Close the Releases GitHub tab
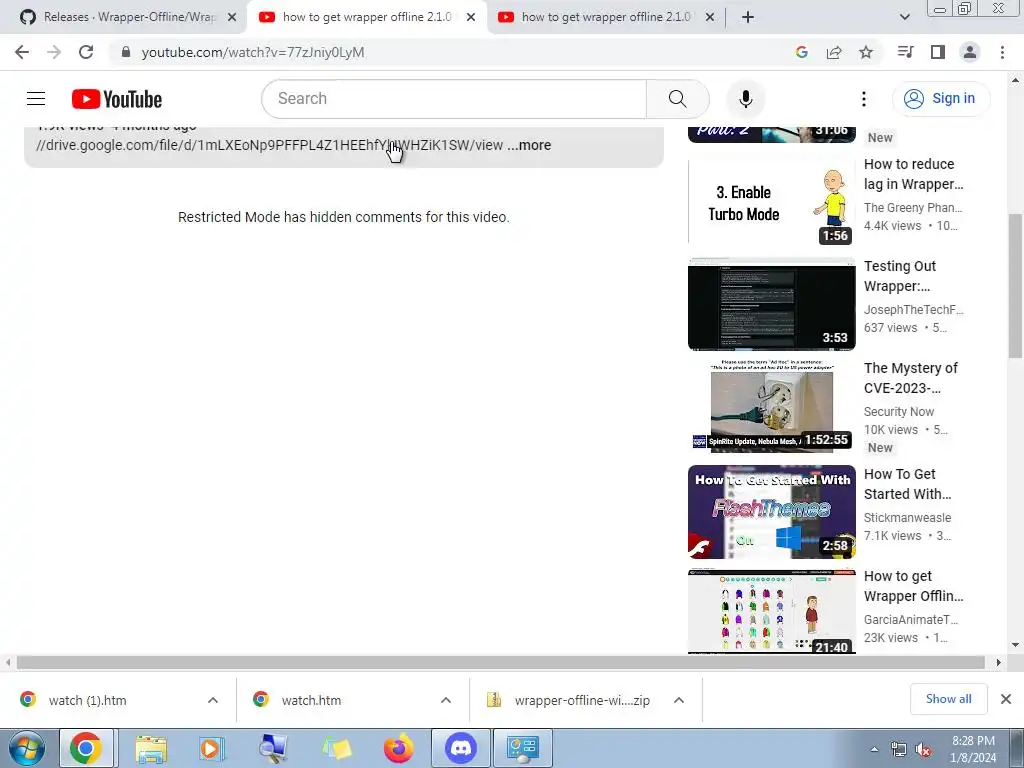Image resolution: width=1024 pixels, height=768 pixels. pos(232,18)
